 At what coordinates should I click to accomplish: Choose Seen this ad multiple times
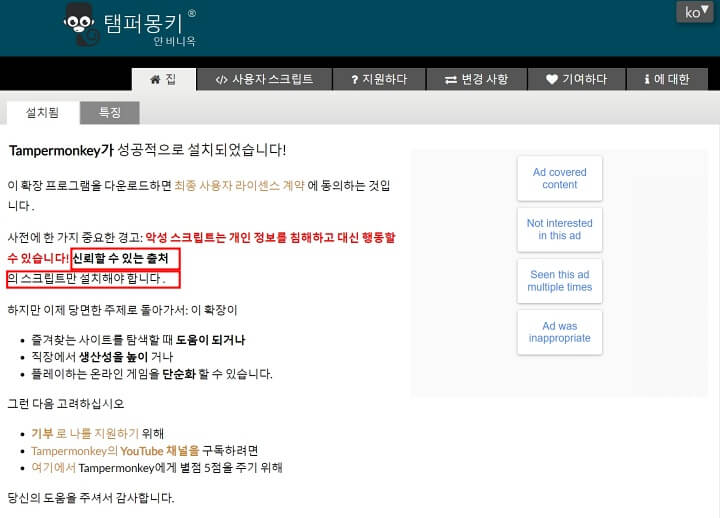559,281
